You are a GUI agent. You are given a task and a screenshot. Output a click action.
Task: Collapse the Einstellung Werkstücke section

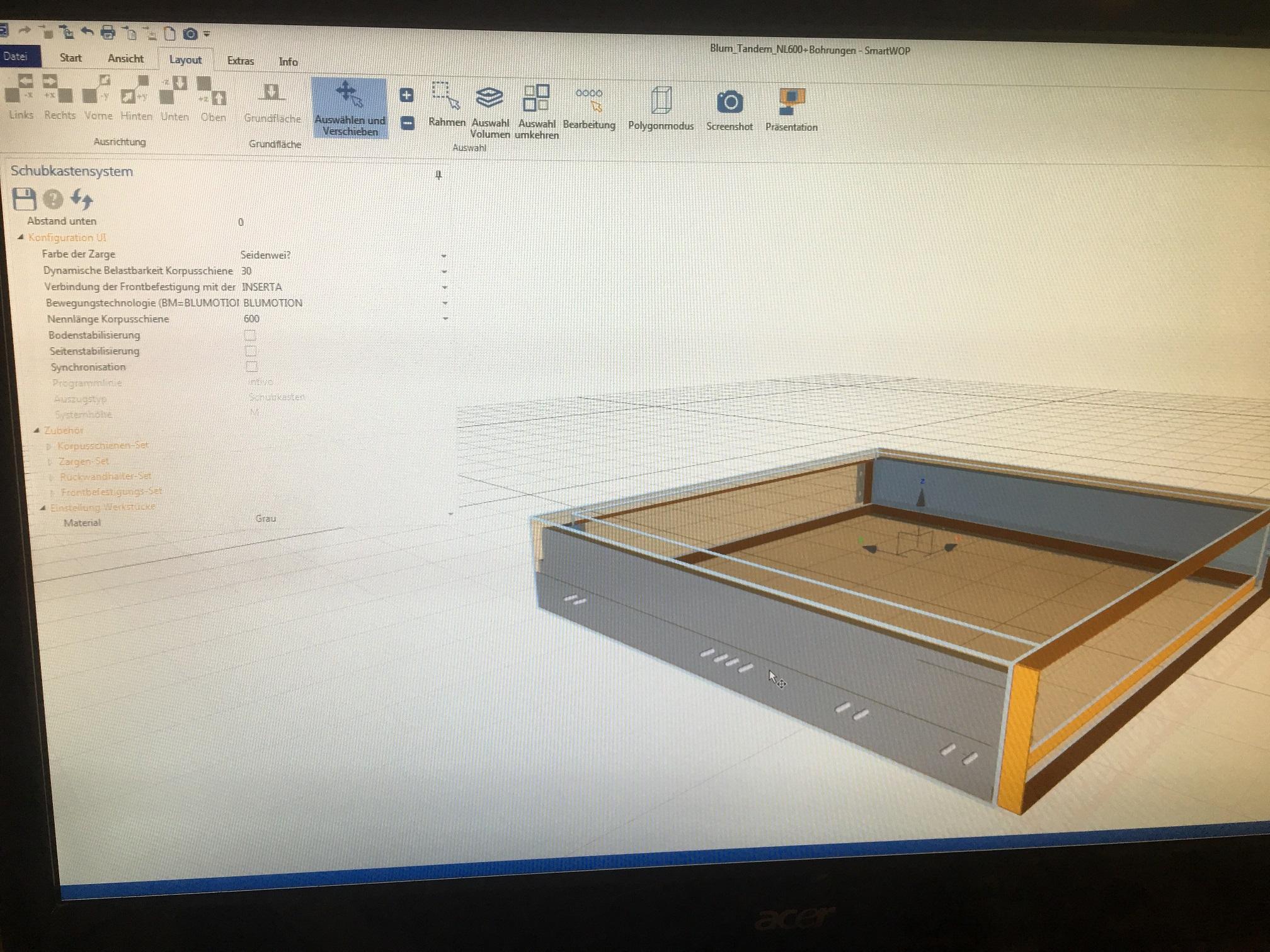tap(43, 507)
